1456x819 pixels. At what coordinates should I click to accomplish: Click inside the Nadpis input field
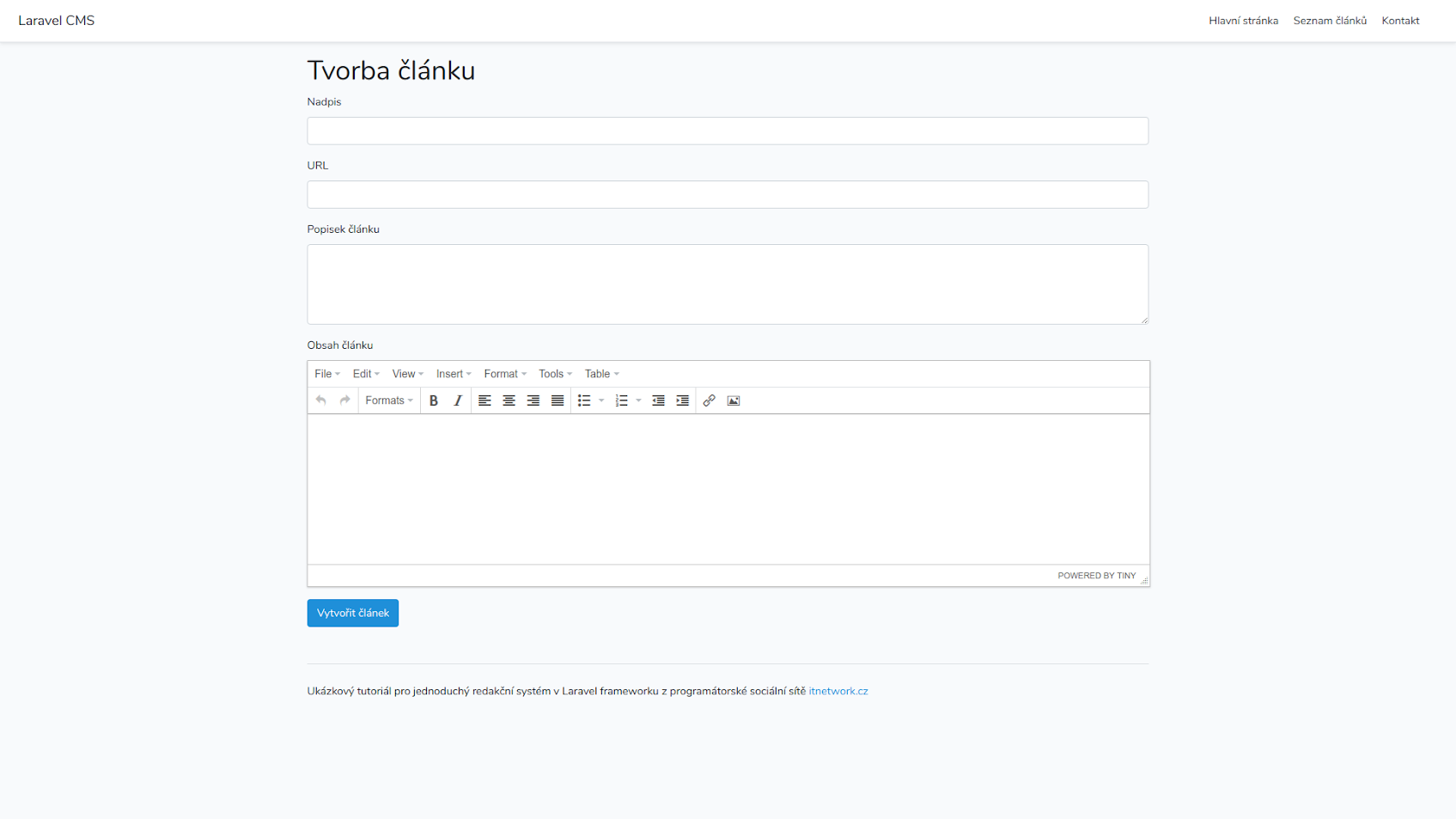point(728,131)
